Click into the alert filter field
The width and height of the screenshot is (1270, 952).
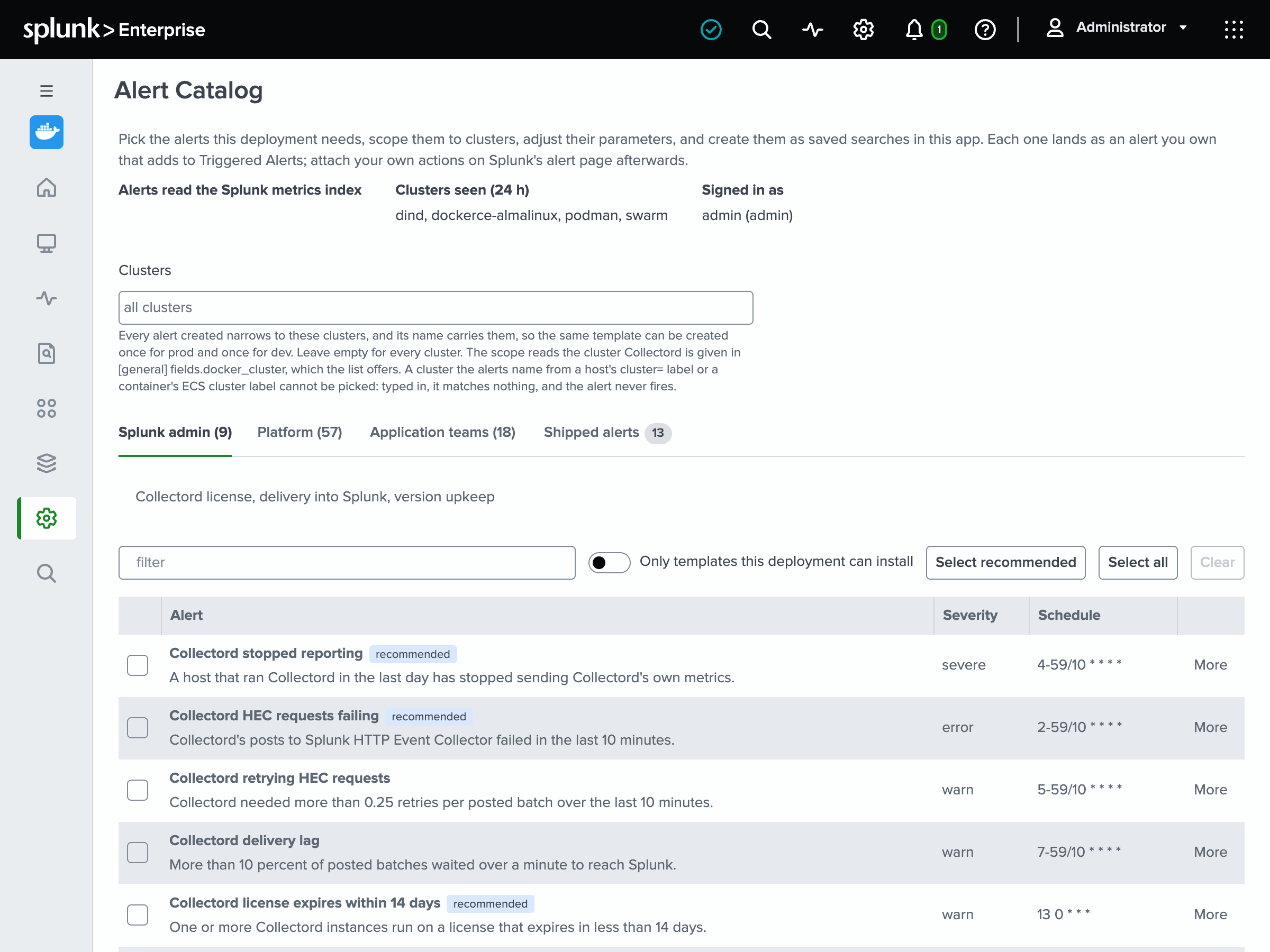pyautogui.click(x=347, y=562)
